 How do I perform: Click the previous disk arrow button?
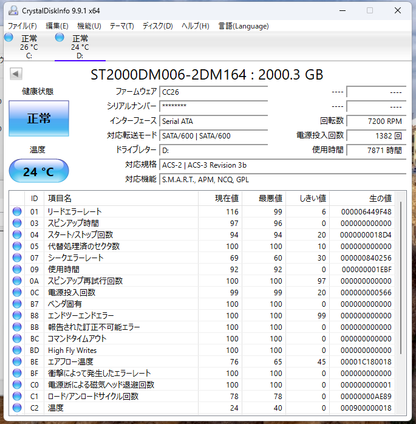point(16,74)
